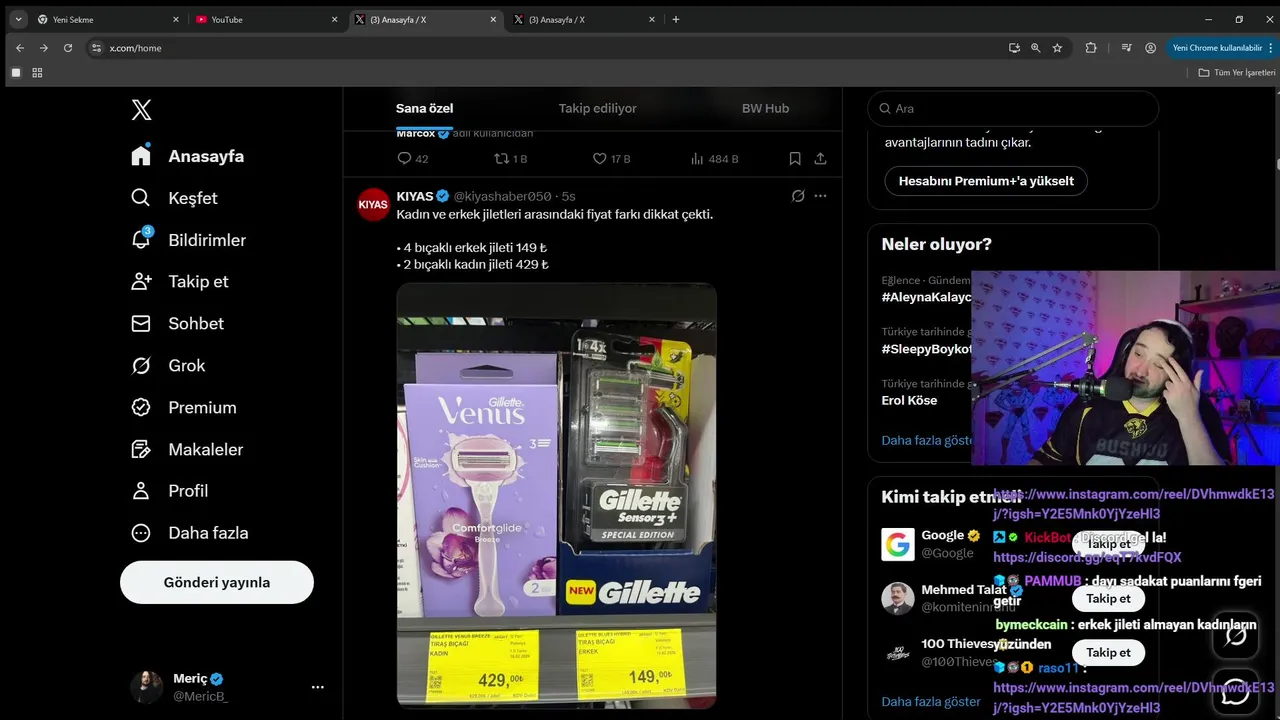
Task: Repost the post with 1 B reposts
Action: pos(511,158)
